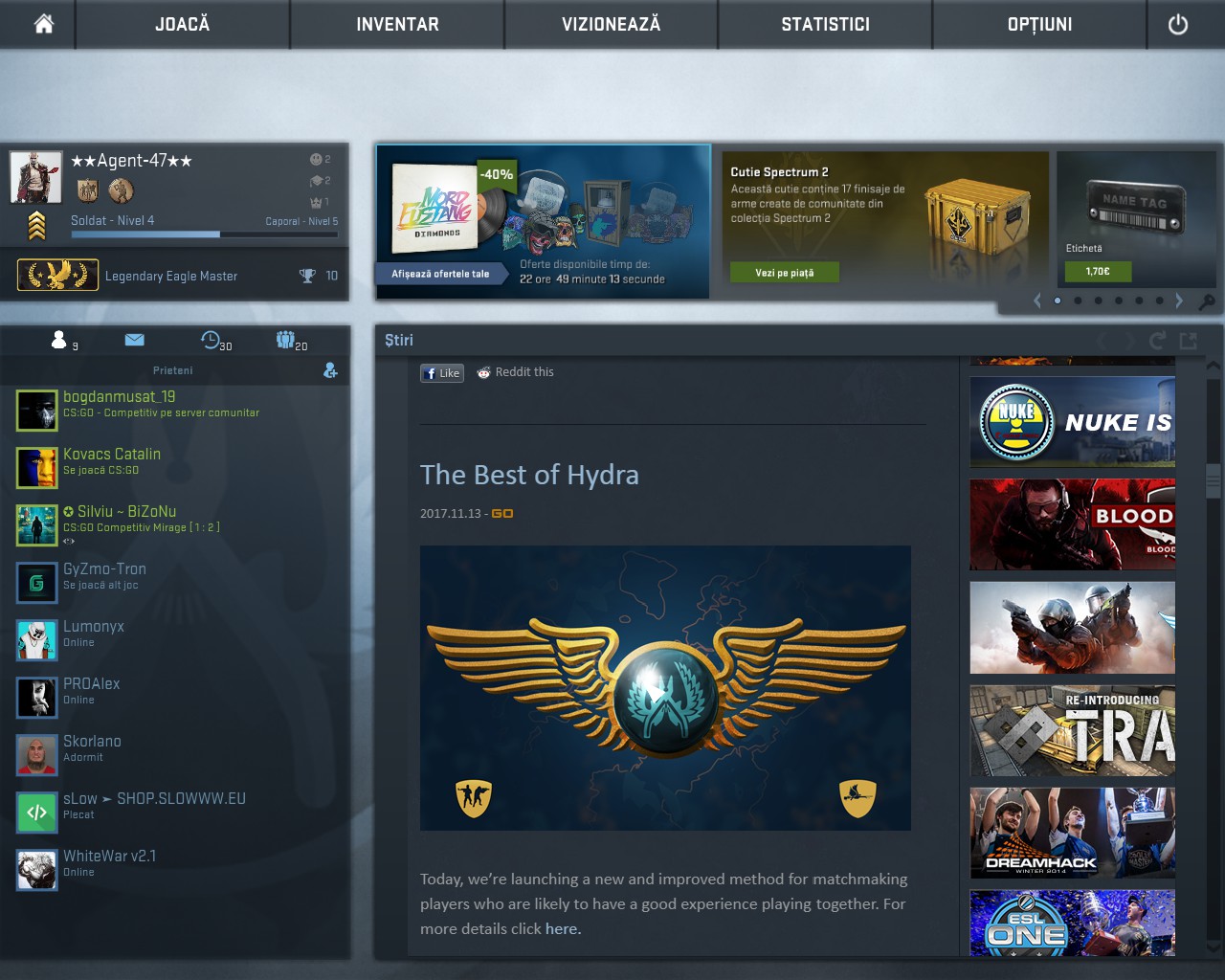Select the third carousel page dot
Screen dimensions: 1225x980
click(1099, 301)
